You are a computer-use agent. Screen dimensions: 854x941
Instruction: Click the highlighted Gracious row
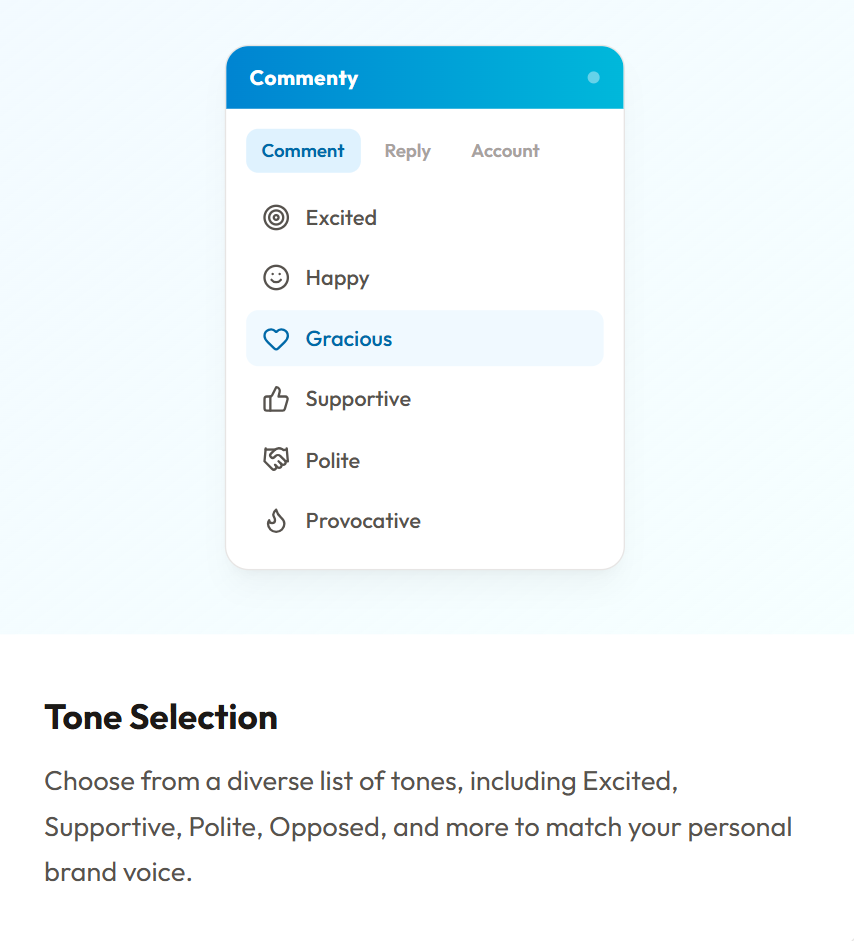425,338
